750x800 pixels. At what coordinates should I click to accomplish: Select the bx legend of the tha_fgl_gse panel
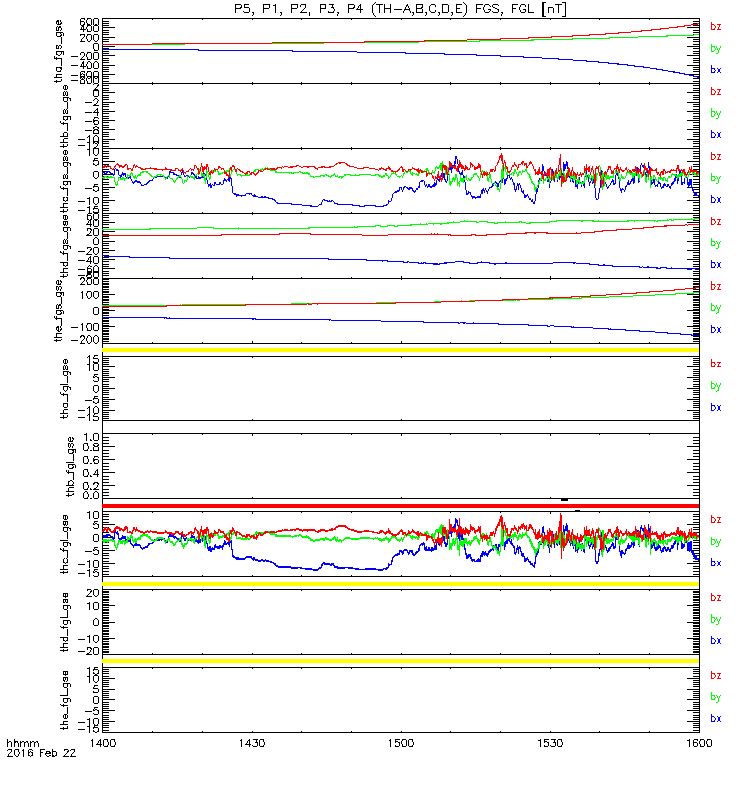click(716, 408)
